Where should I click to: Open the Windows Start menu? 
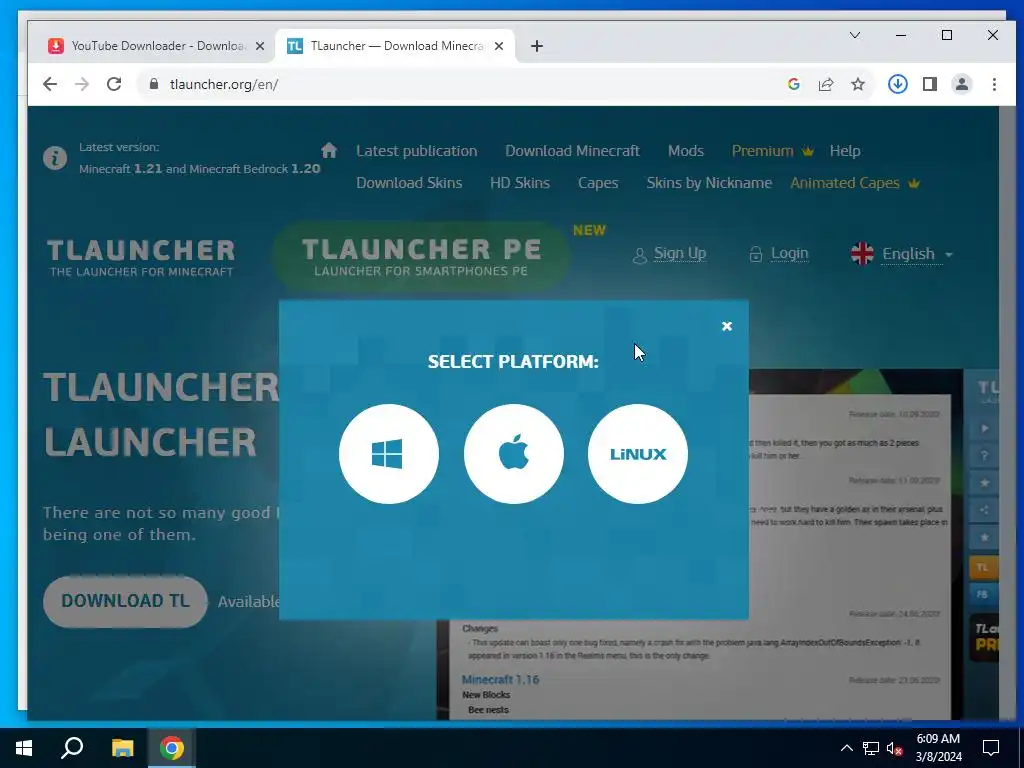24,748
